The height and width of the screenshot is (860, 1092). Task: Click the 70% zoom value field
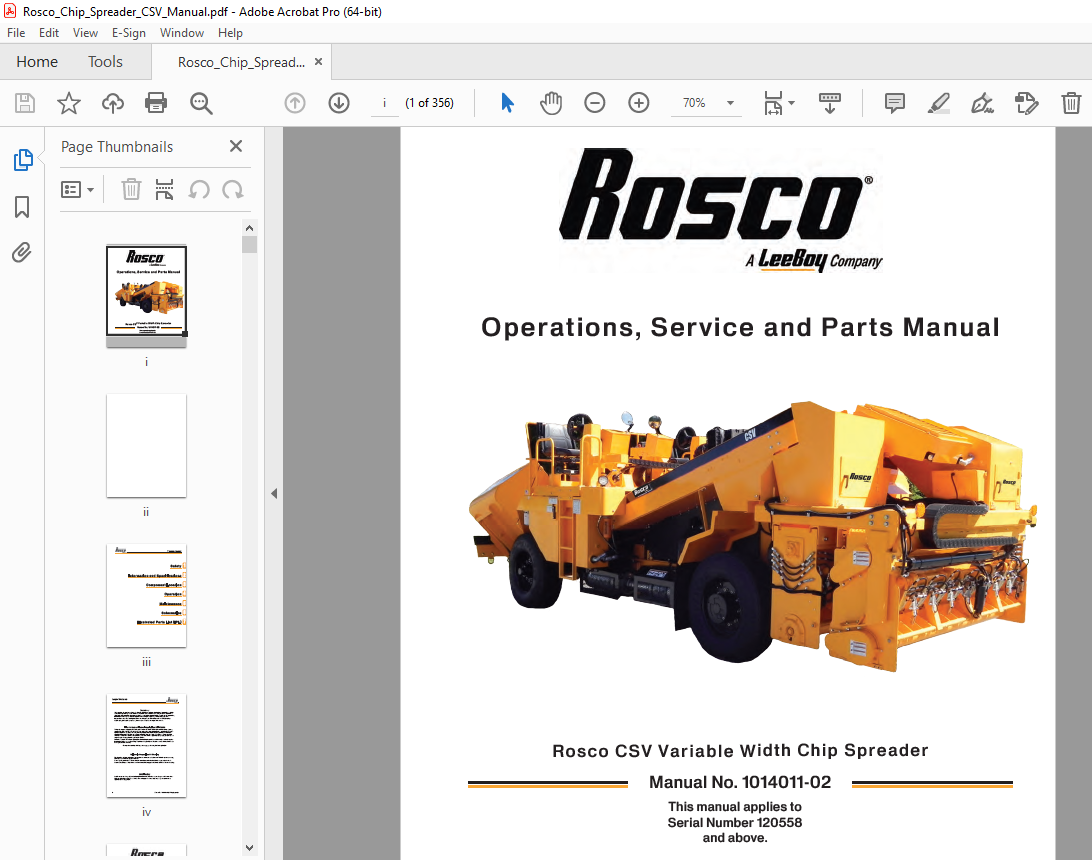coord(694,103)
